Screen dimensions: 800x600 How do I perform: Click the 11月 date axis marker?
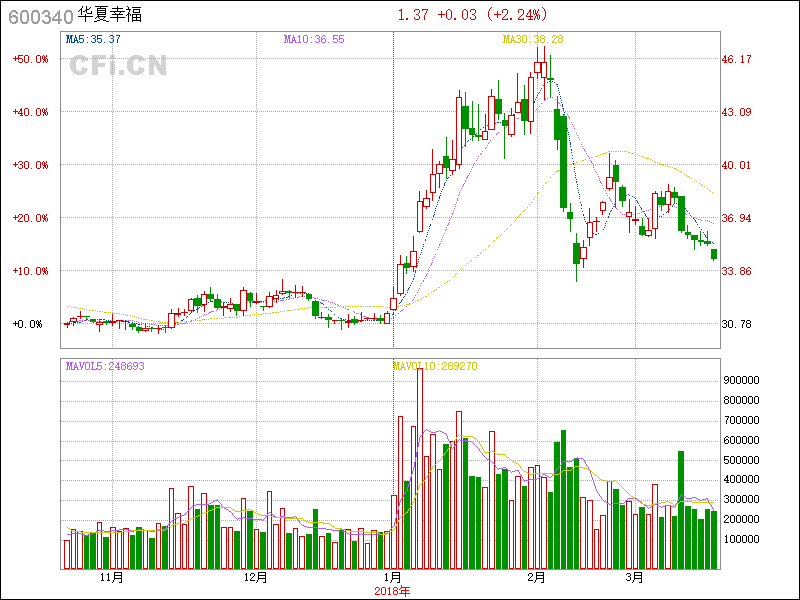point(112,577)
